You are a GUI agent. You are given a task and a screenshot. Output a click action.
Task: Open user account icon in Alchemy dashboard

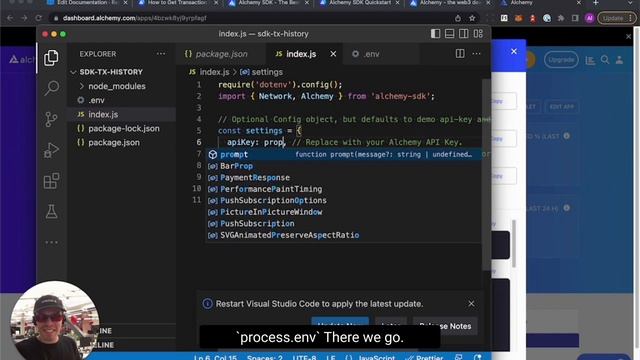[619, 60]
